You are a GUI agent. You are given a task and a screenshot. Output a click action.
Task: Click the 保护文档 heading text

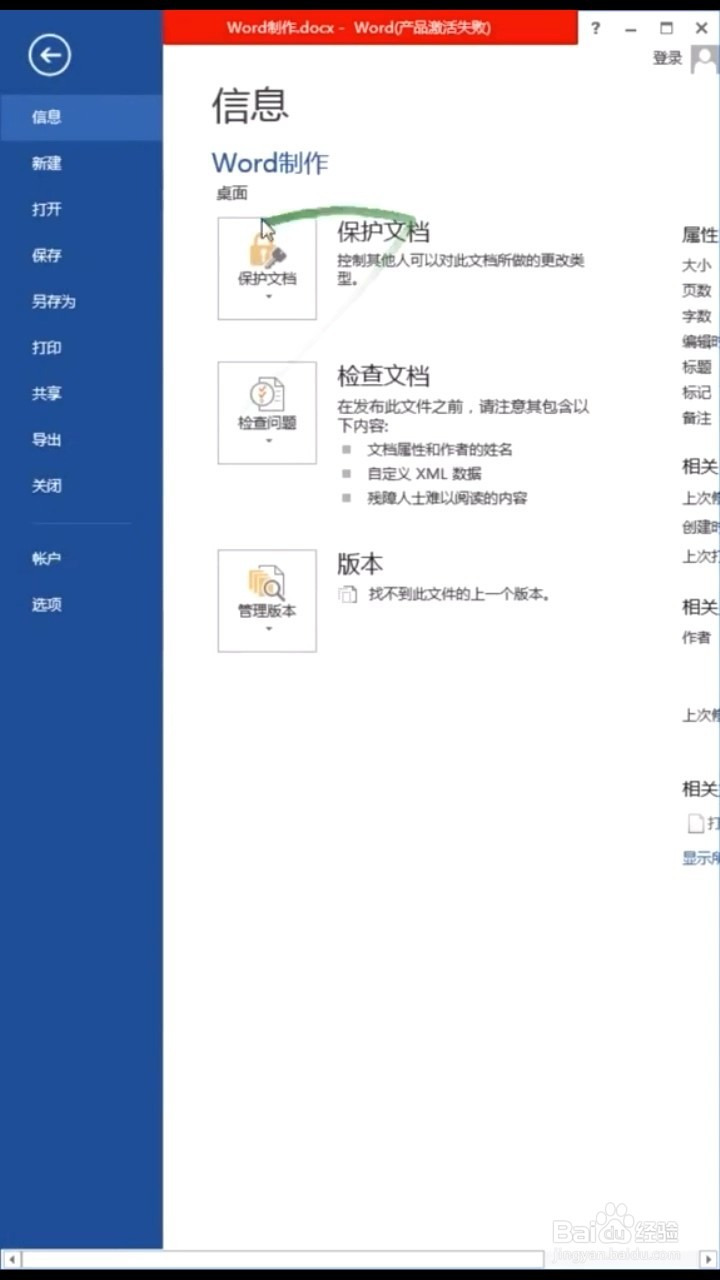pos(383,232)
